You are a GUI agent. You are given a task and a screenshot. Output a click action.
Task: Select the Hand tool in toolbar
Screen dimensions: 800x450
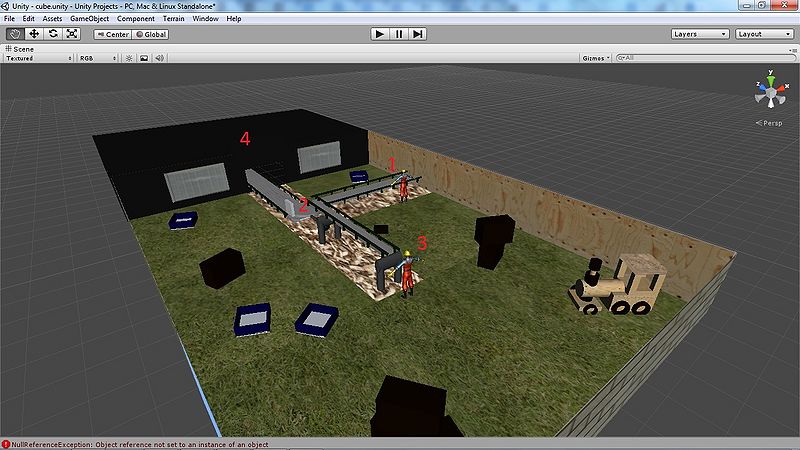[15, 33]
